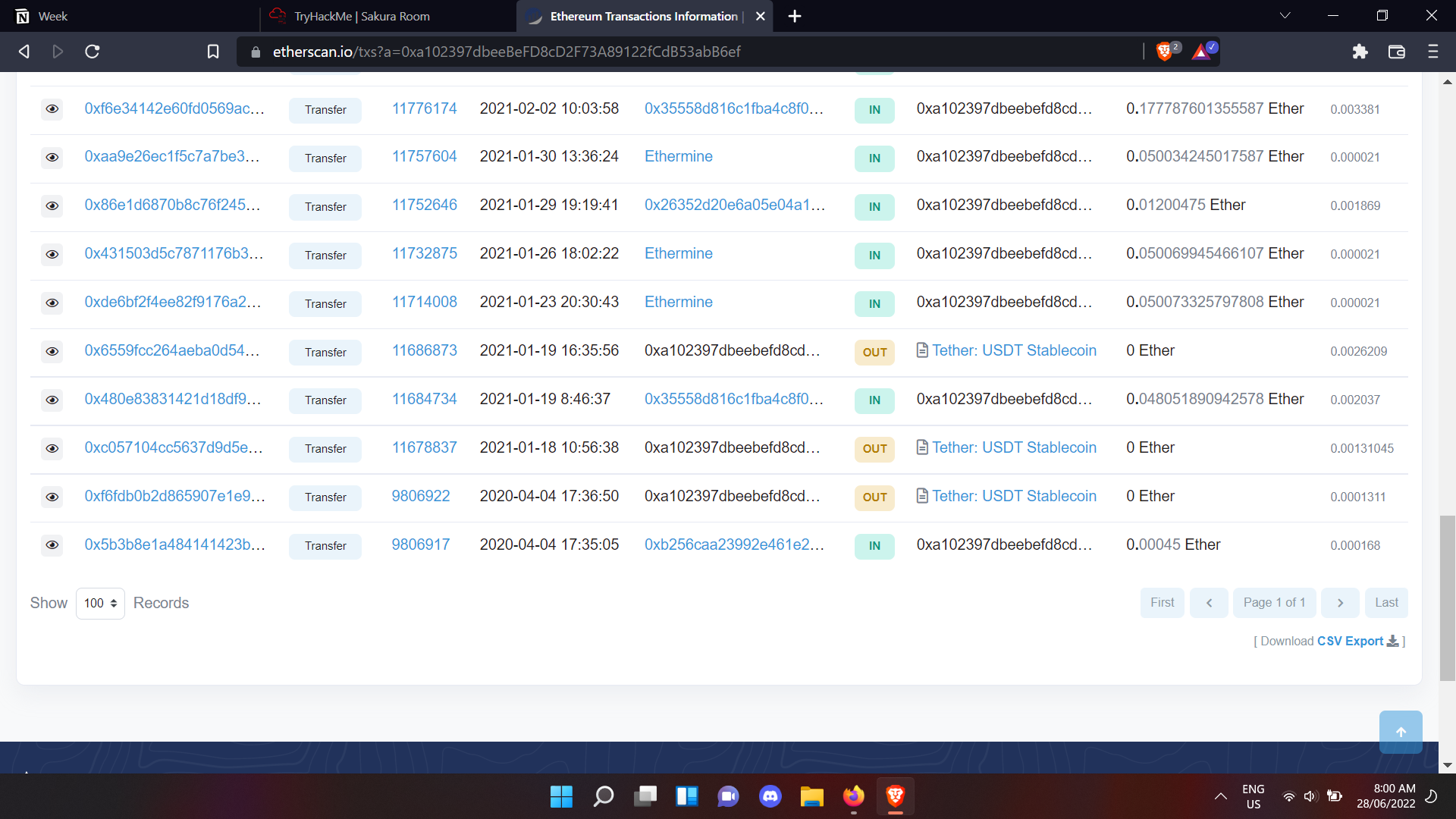Click the Last page button
This screenshot has width=1456, height=819.
pyautogui.click(x=1386, y=603)
